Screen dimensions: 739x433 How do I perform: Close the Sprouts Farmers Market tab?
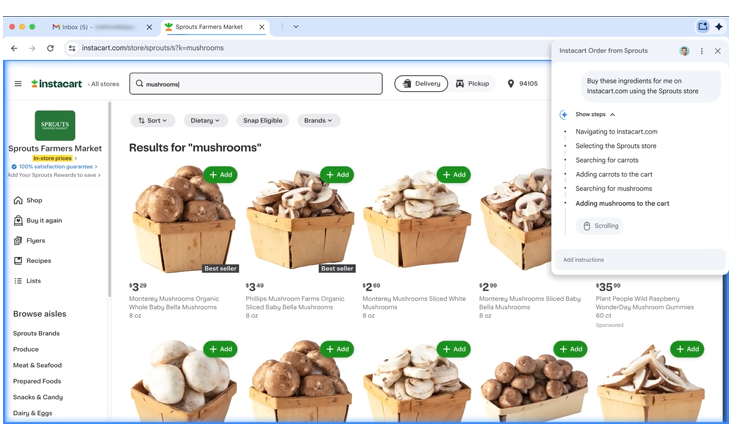coord(262,27)
